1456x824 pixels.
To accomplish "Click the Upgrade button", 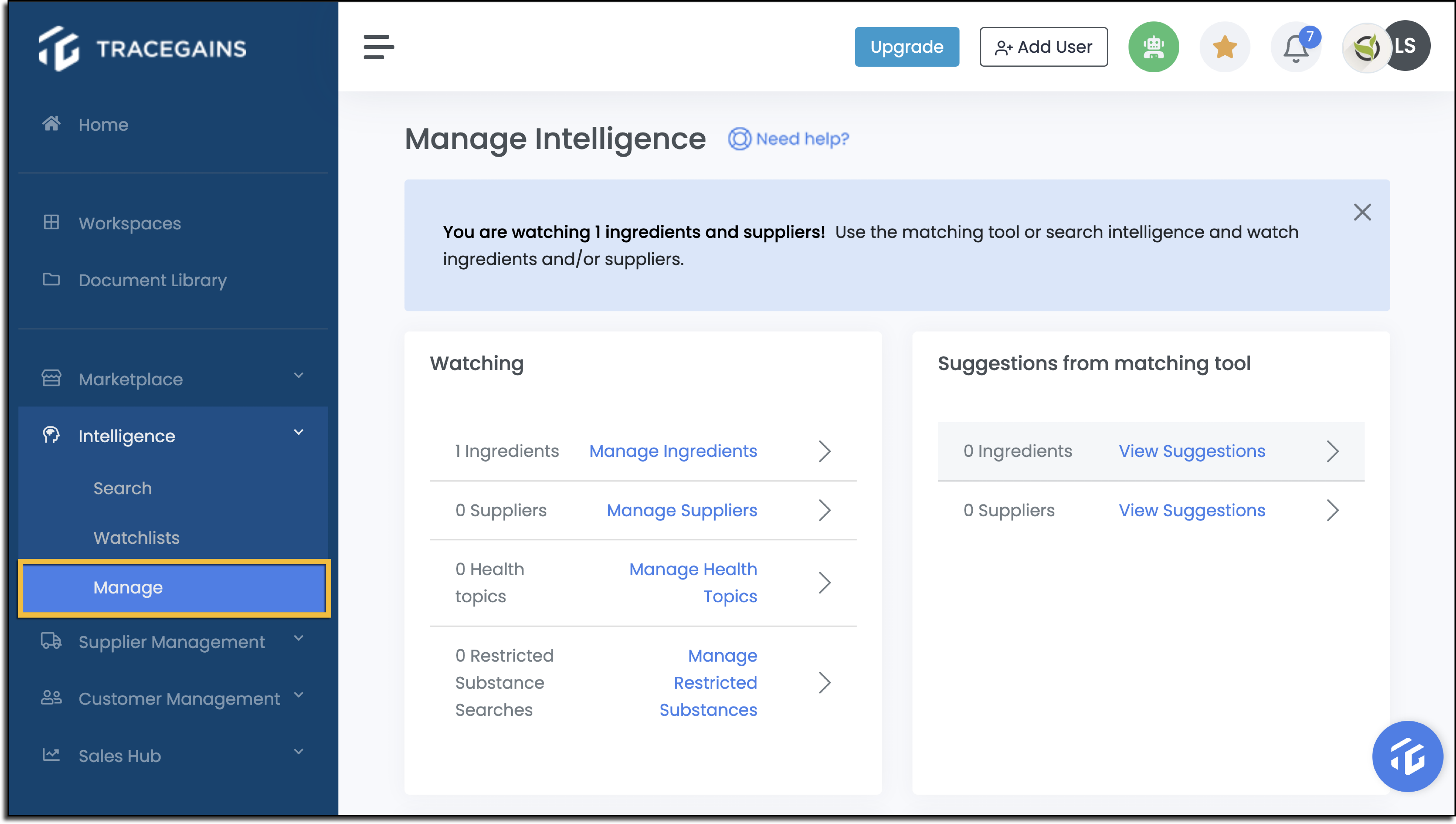I will [x=907, y=46].
